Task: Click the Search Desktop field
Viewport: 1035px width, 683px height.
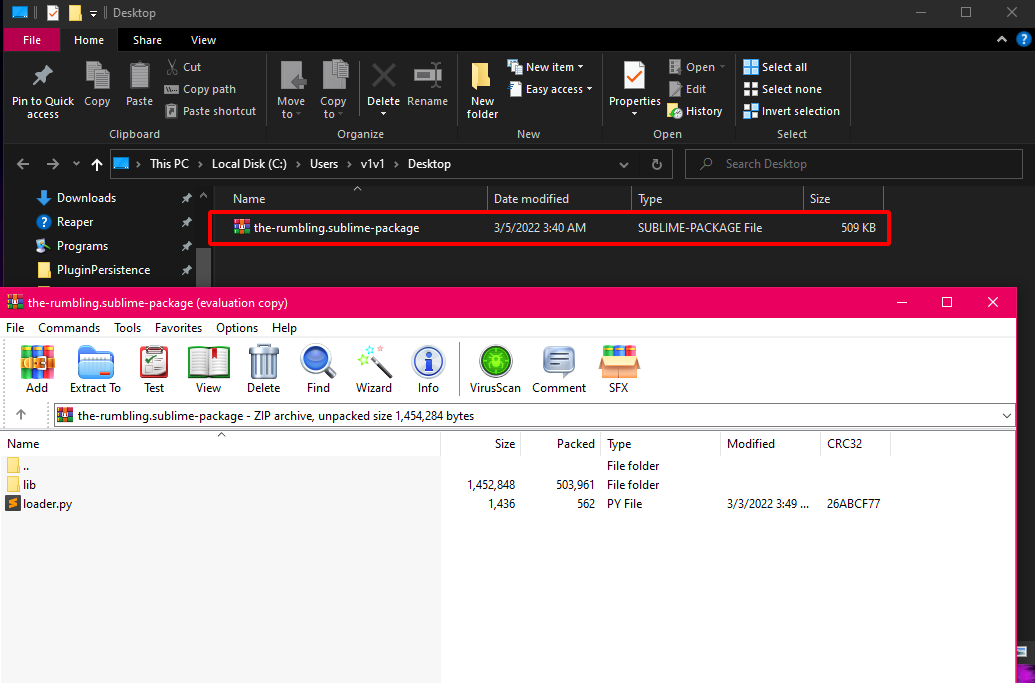Action: pyautogui.click(x=853, y=164)
